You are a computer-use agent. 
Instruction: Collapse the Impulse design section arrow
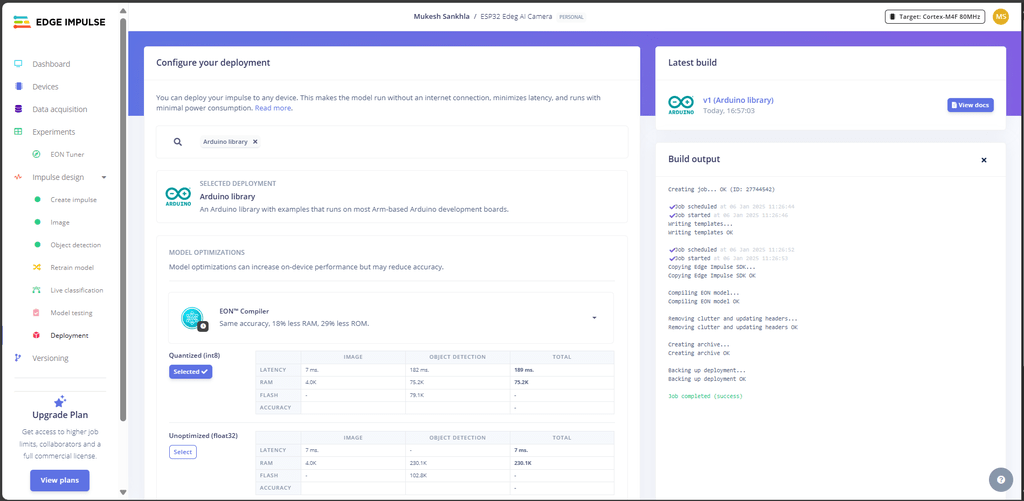104,177
